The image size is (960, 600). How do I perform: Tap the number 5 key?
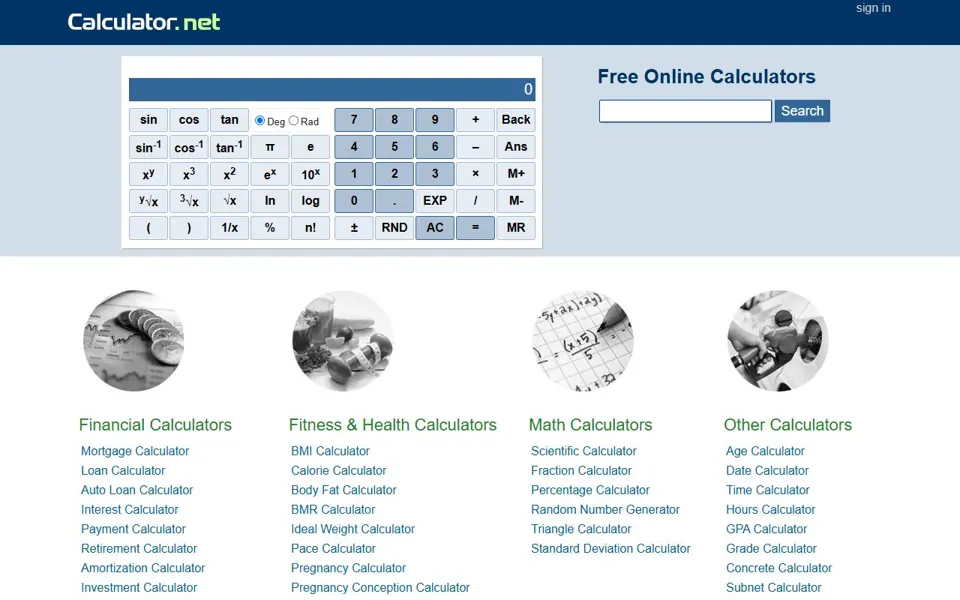click(394, 147)
